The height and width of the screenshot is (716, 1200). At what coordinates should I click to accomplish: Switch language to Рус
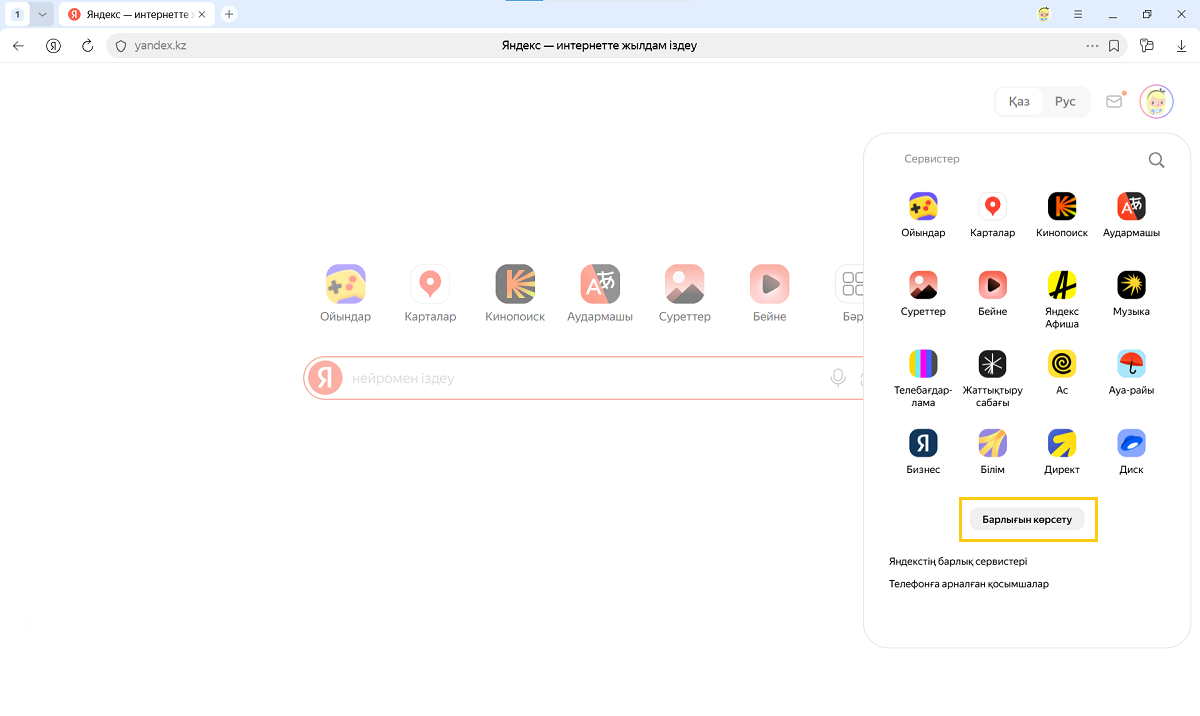(1065, 101)
